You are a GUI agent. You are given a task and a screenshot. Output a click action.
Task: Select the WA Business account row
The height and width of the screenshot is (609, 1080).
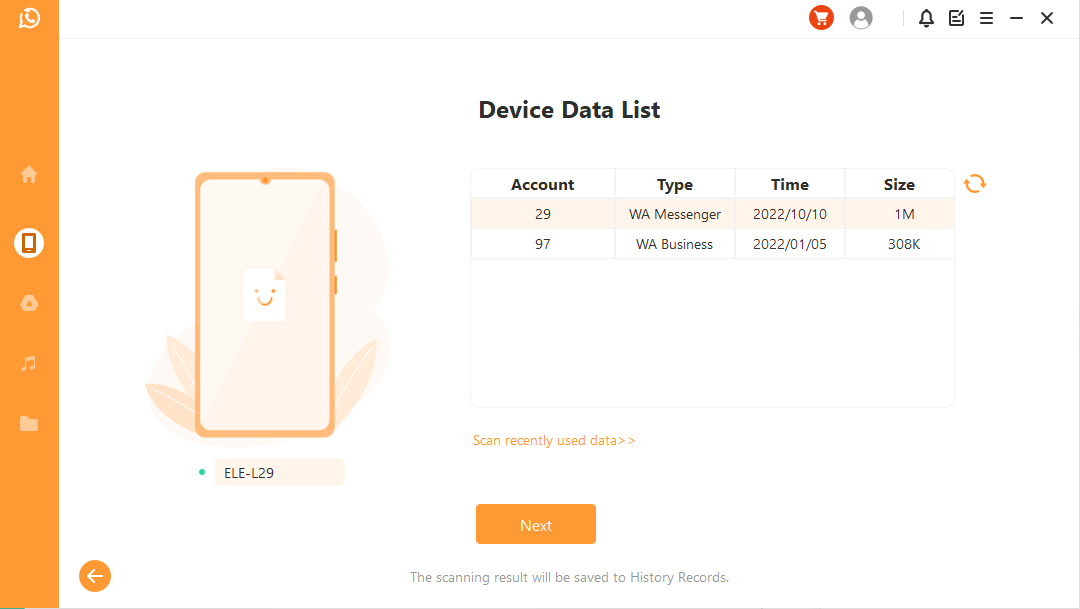[x=712, y=244]
